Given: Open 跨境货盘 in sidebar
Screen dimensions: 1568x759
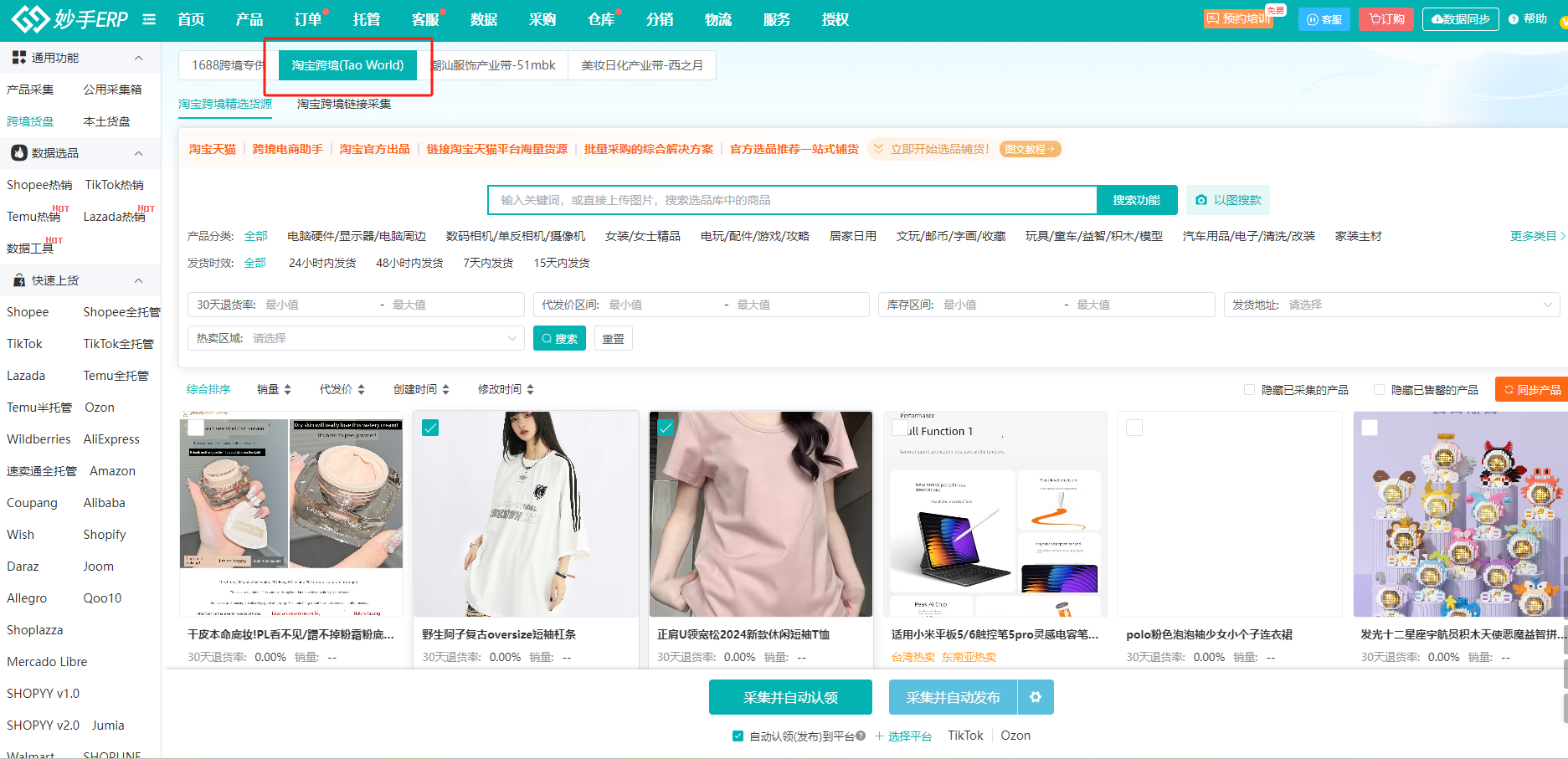Looking at the screenshot, I should [x=30, y=121].
